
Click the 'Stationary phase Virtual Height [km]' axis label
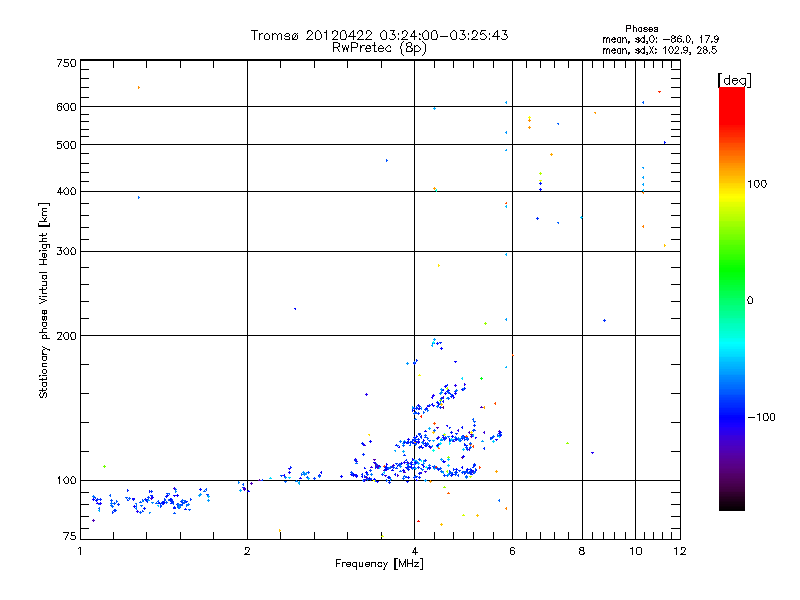[x=44, y=301]
